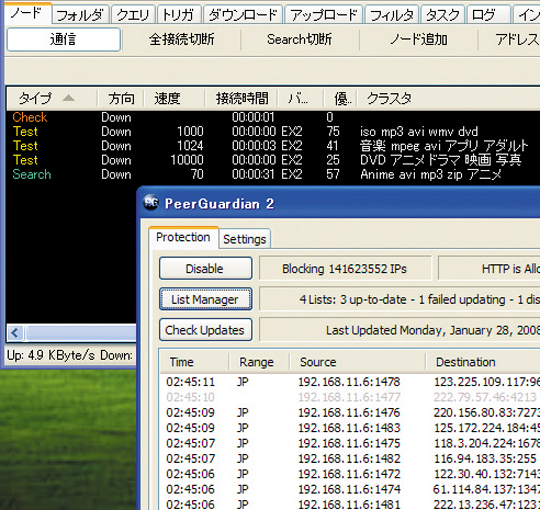
Task: Click the horizontal scrollbar track of node list
Action: (x=81, y=333)
